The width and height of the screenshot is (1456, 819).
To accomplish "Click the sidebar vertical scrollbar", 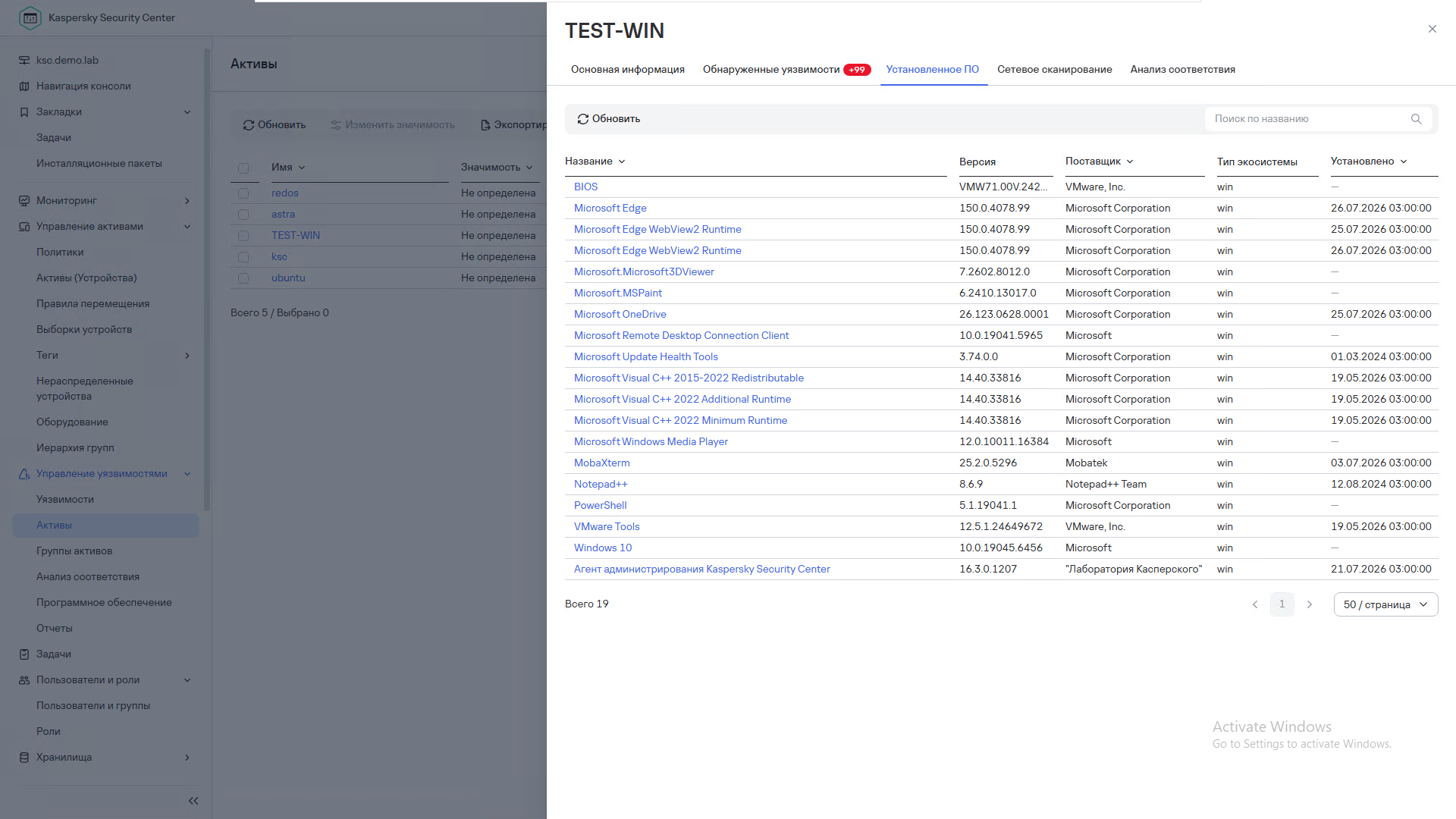I will click(207, 281).
